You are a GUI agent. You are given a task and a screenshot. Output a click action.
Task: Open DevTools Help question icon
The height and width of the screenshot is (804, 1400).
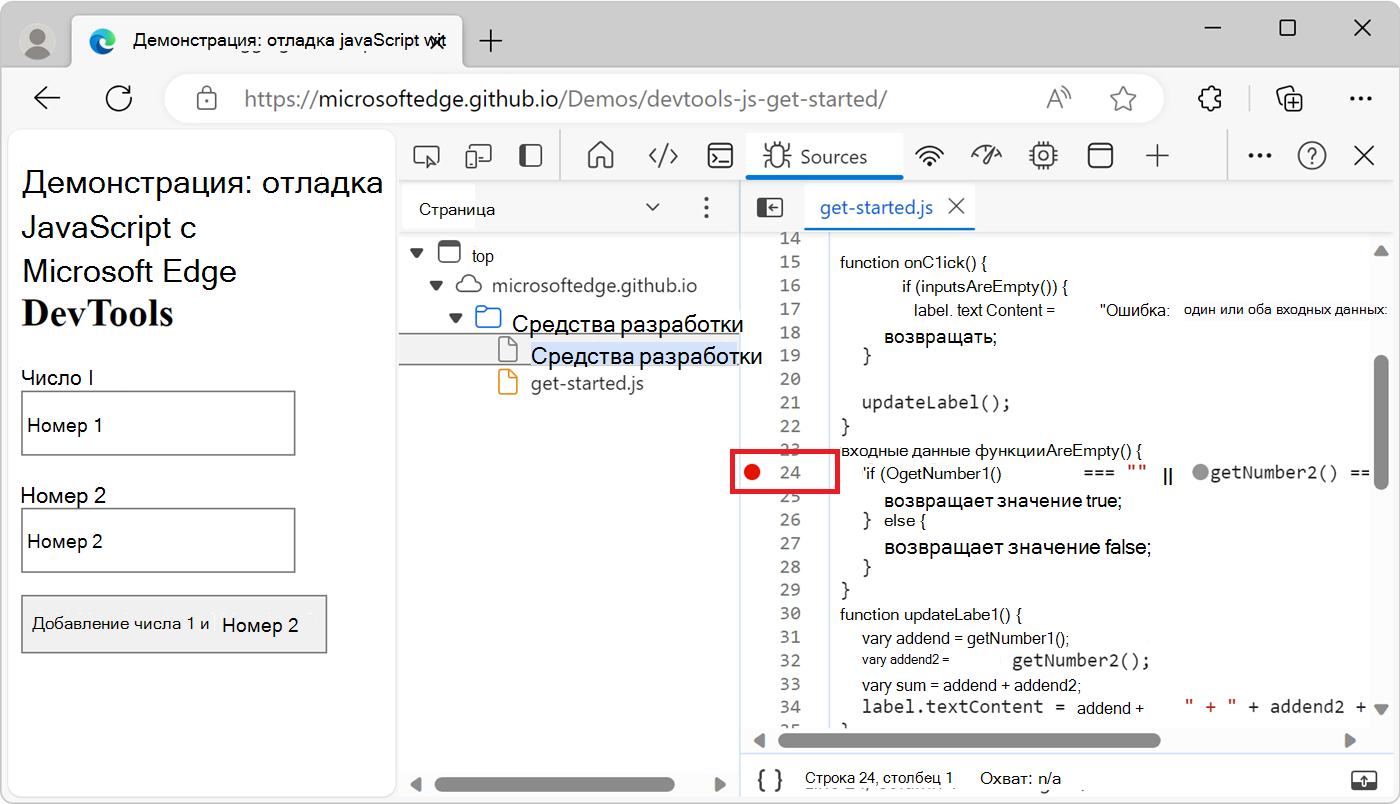[1312, 156]
